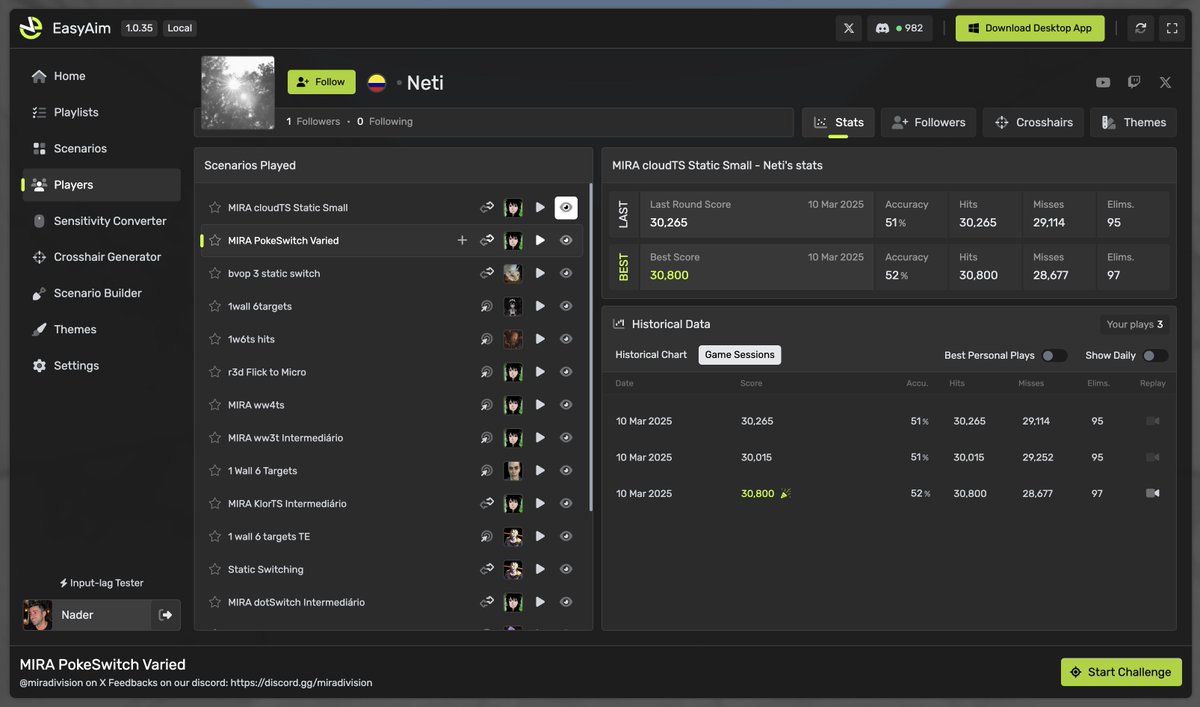Favorite MIRA PokeSwitch Varied with star
Screen dimensions: 1200x707
[x=214, y=240]
